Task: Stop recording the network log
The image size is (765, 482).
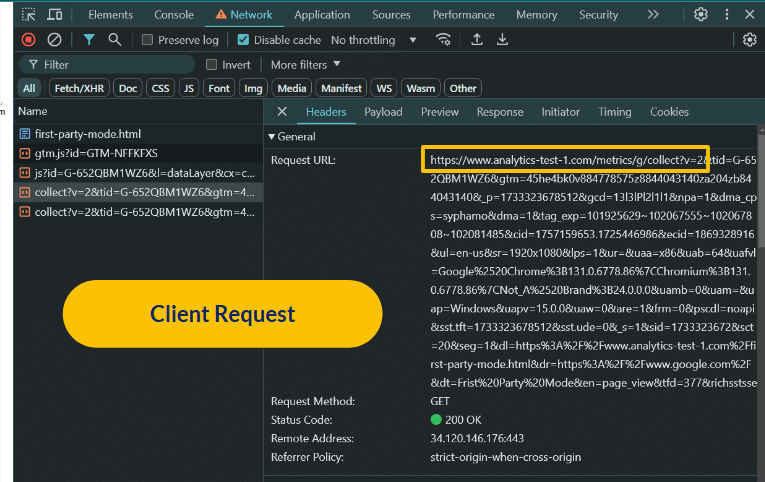Action: pyautogui.click(x=28, y=40)
